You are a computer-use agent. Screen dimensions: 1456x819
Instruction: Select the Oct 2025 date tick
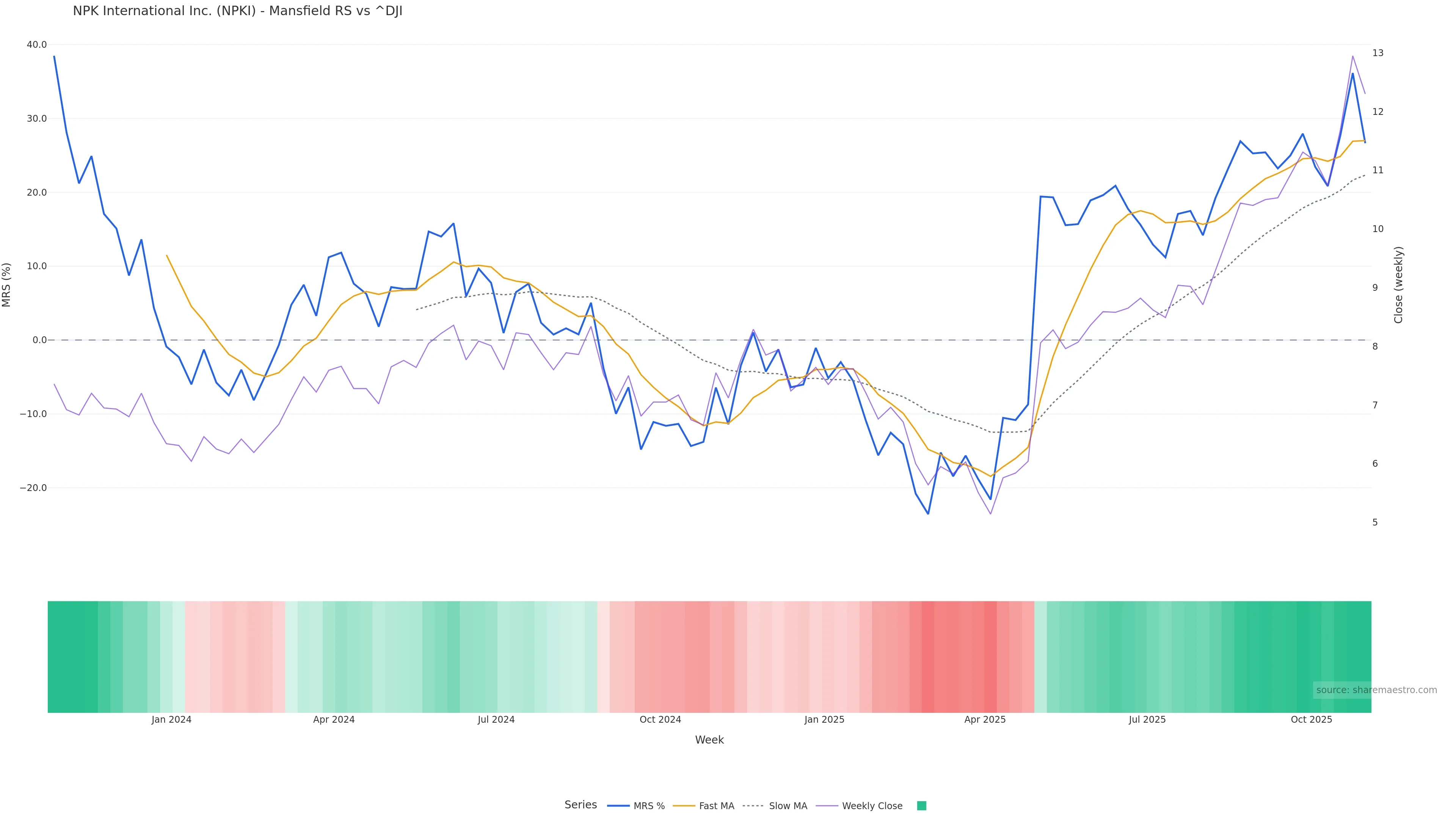click(x=1311, y=720)
